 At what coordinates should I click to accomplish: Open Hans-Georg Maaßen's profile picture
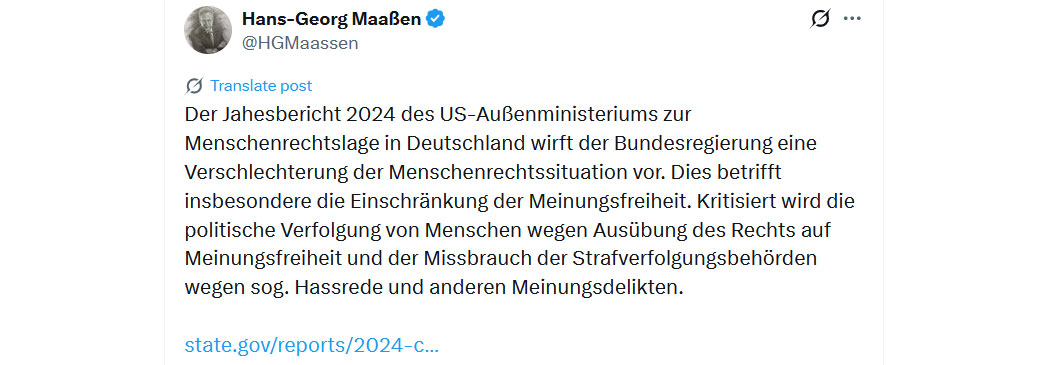(x=208, y=30)
